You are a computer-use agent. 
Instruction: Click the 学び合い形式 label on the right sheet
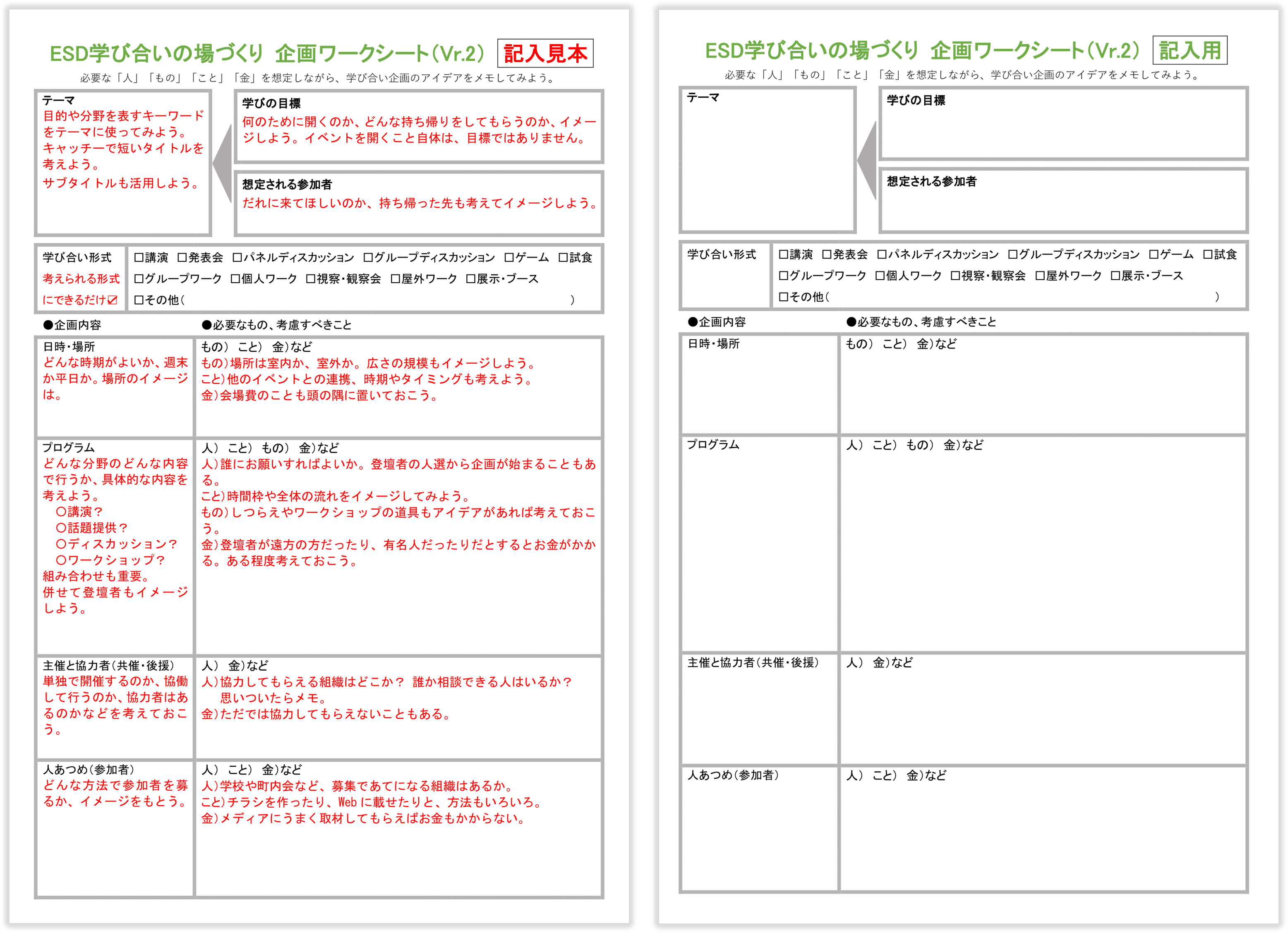point(722,254)
